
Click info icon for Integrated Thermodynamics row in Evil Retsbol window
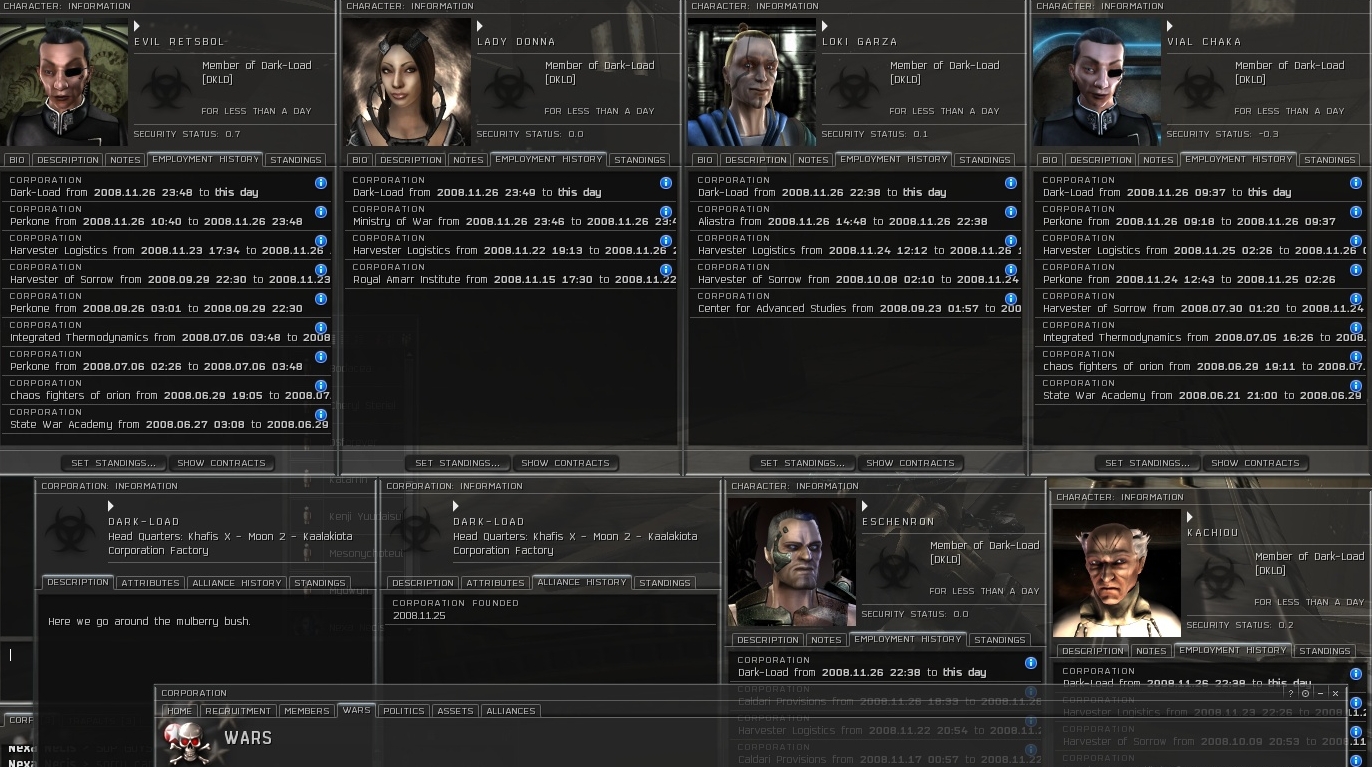pos(321,328)
